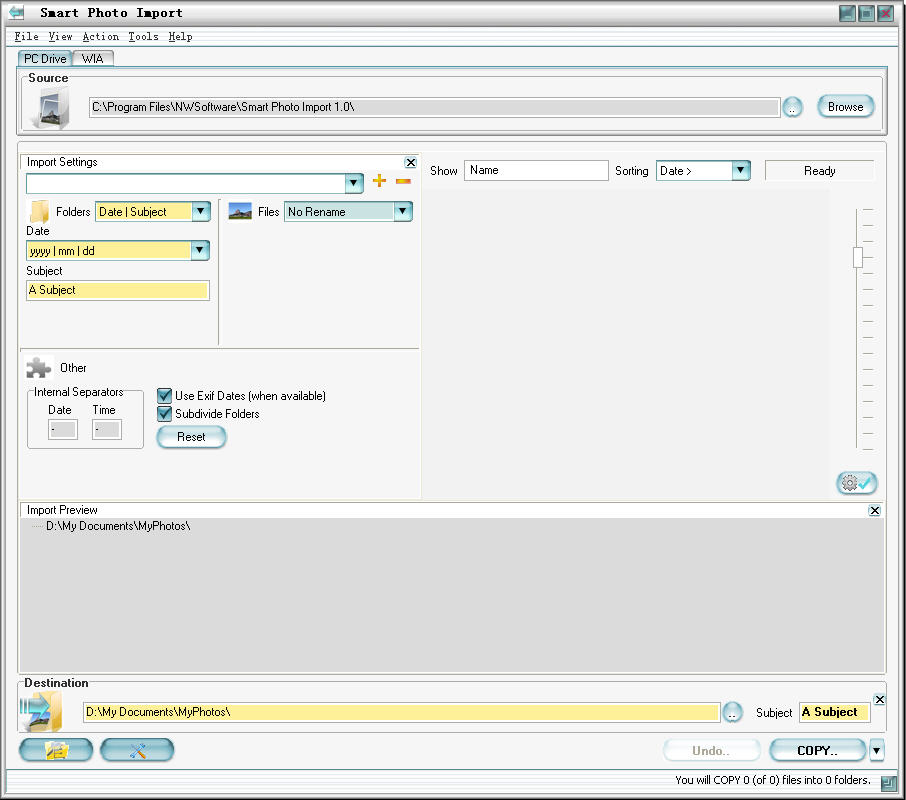
Task: Expand the Folders Date | Subject dropdown
Action: 201,211
